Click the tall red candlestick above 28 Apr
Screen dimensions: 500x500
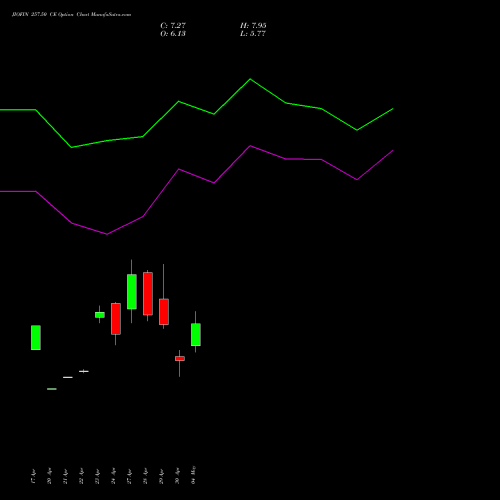tap(148, 294)
